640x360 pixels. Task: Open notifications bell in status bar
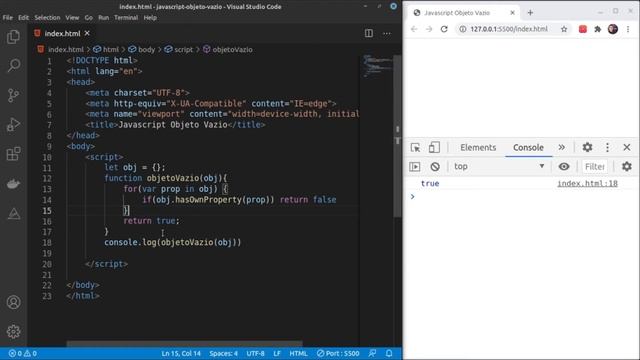pos(389,353)
